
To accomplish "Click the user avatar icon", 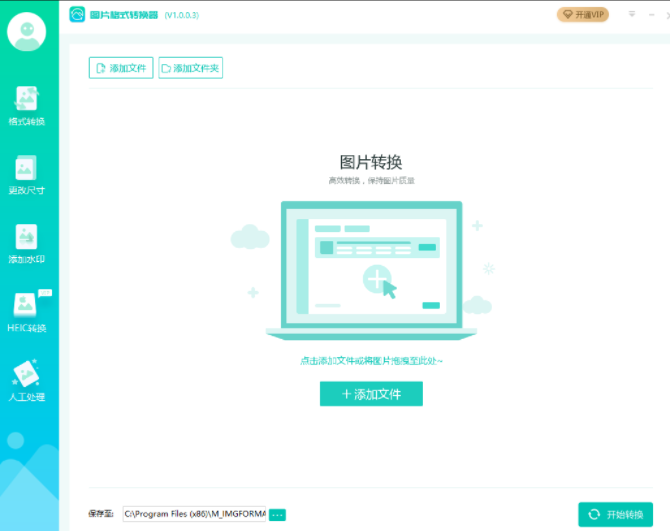I will [x=27, y=31].
